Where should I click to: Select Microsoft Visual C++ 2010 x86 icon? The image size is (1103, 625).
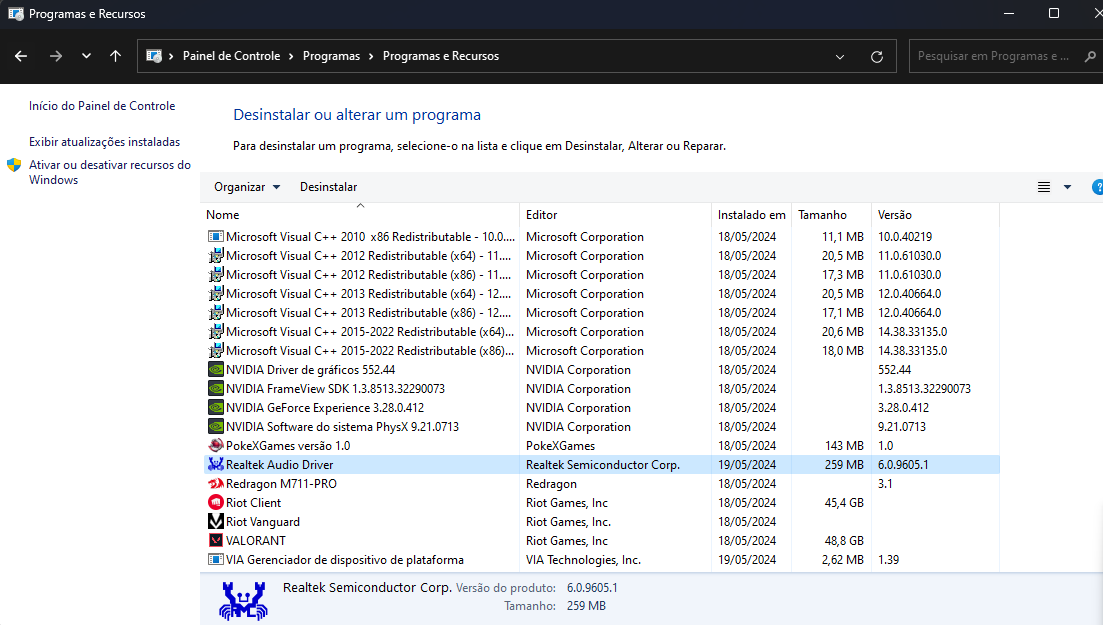point(216,237)
